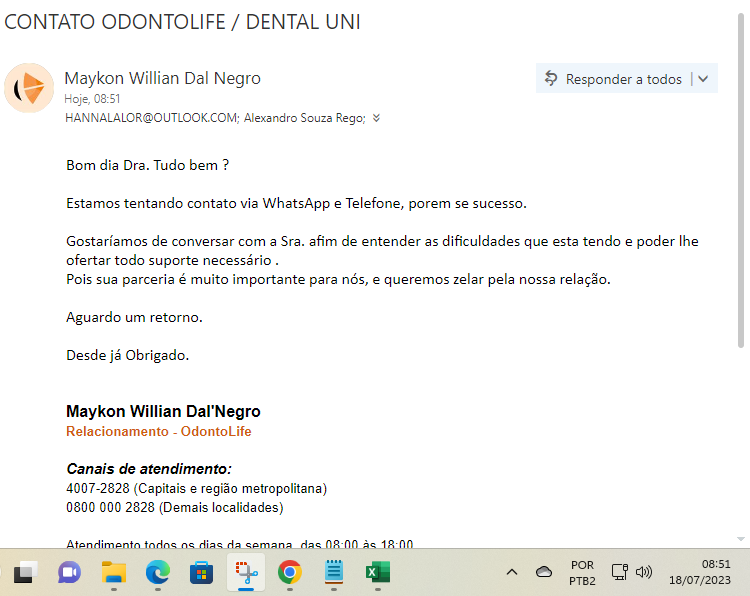Open the purple video chat app in taskbar
The width and height of the screenshot is (750, 596).
tap(69, 572)
